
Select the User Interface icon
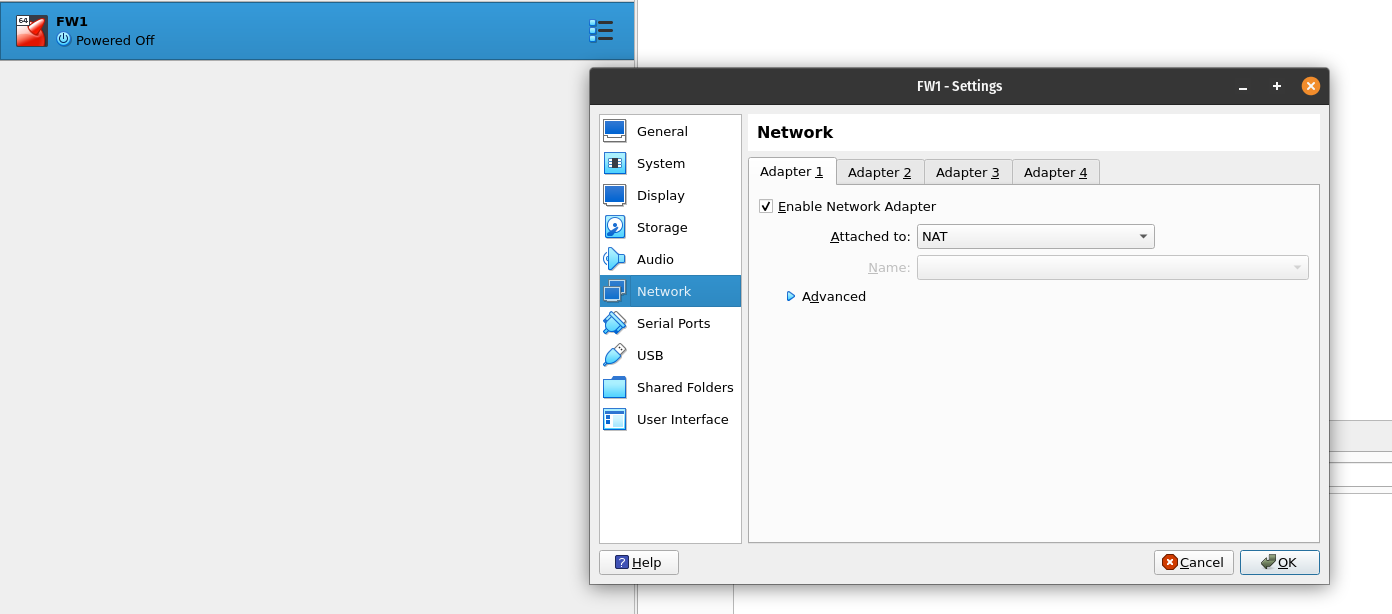tap(614, 419)
